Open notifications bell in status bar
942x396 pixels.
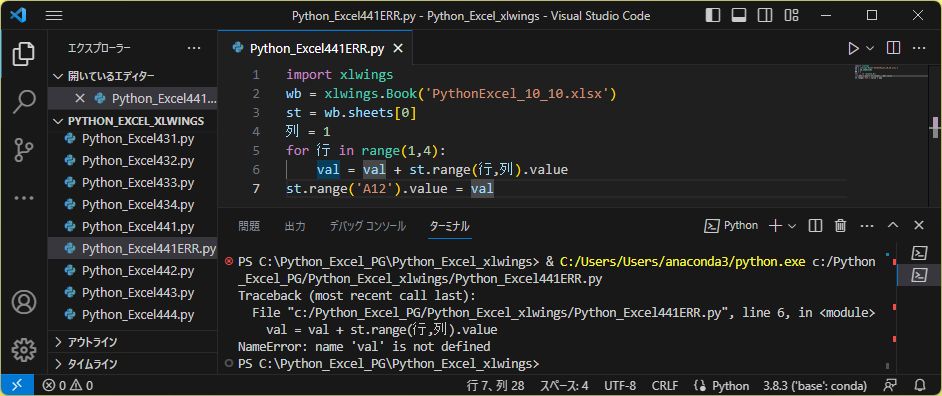(920, 385)
